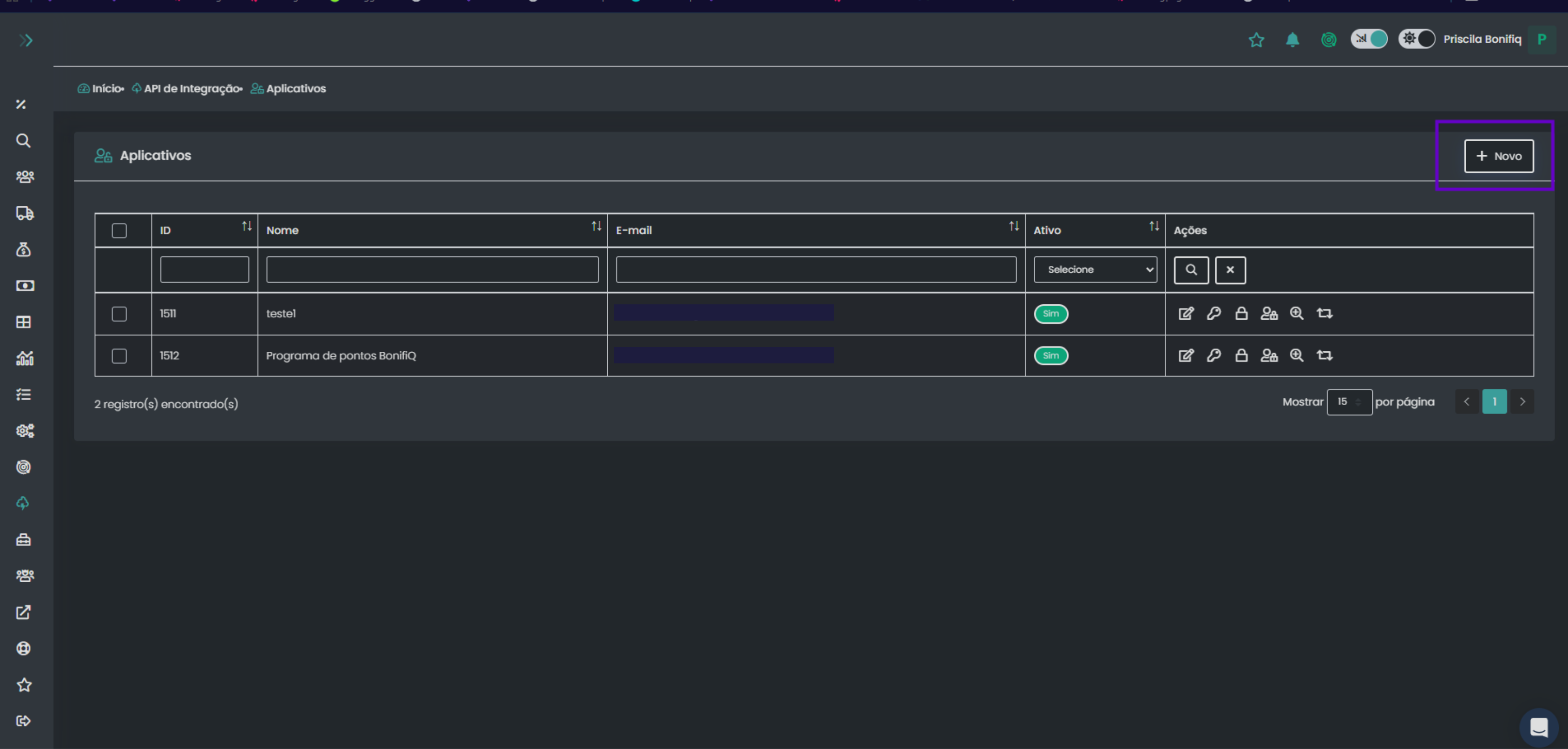Sort the table by Nome column
Viewport: 1568px width, 749px height.
[x=596, y=227]
